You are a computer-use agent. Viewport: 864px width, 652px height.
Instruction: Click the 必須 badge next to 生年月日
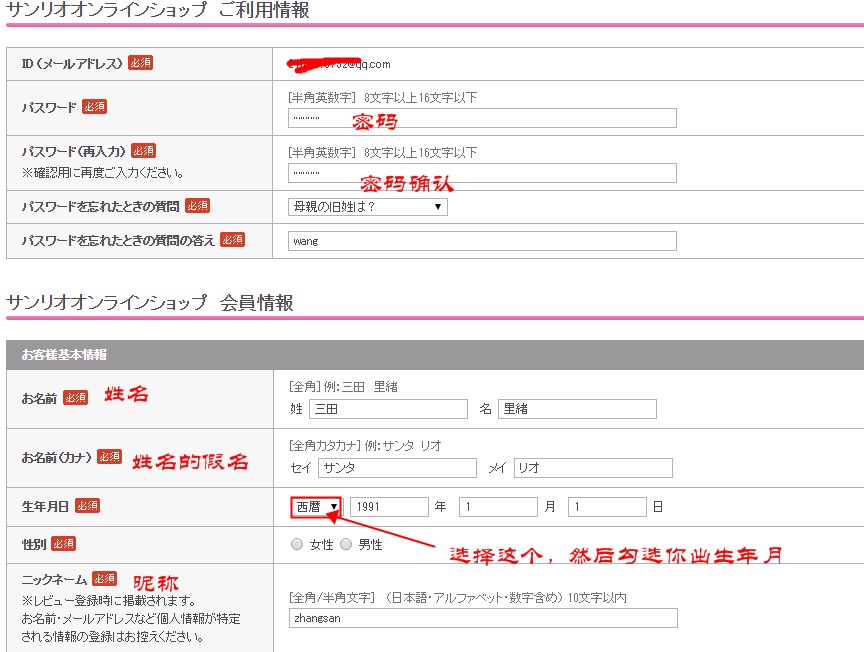87,506
